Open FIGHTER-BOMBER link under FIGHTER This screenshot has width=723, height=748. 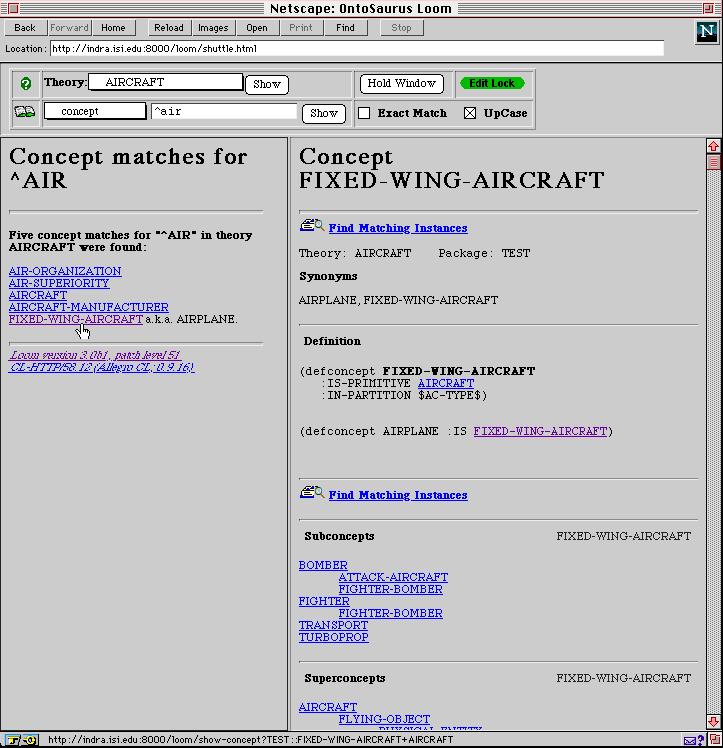click(391, 613)
